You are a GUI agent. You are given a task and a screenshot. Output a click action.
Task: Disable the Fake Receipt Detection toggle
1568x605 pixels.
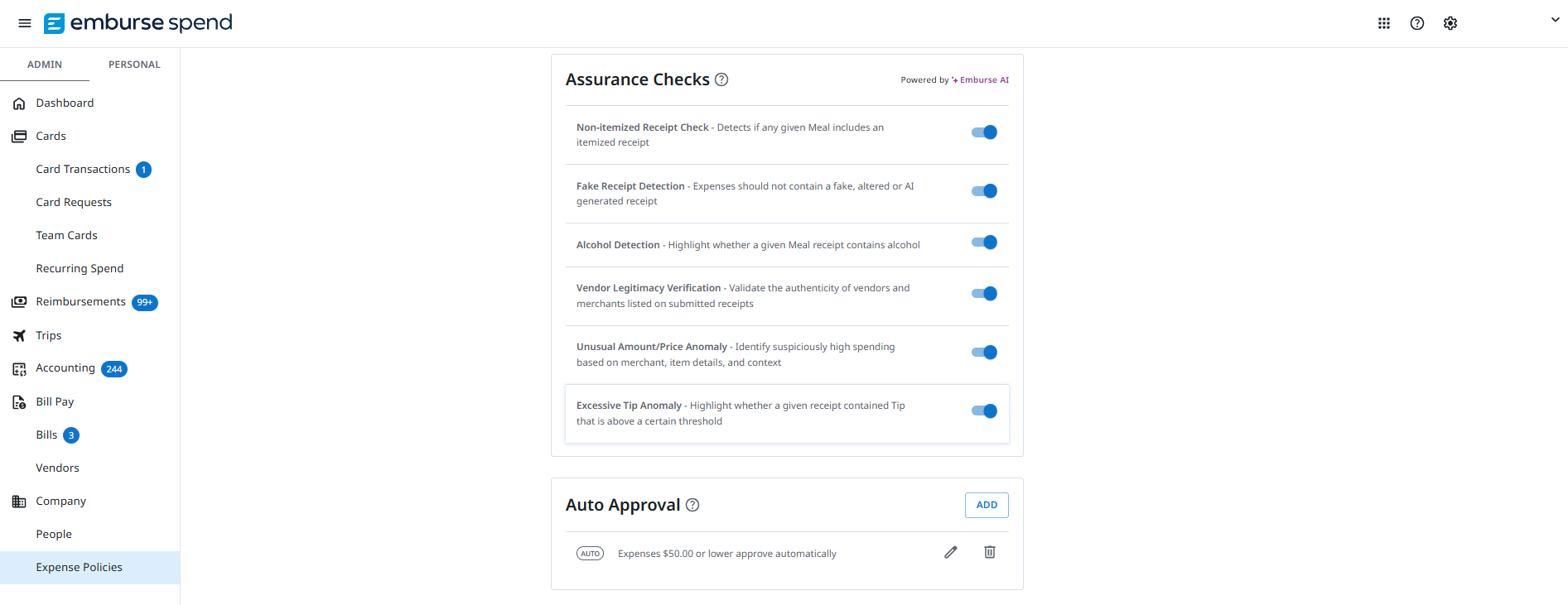click(x=983, y=191)
